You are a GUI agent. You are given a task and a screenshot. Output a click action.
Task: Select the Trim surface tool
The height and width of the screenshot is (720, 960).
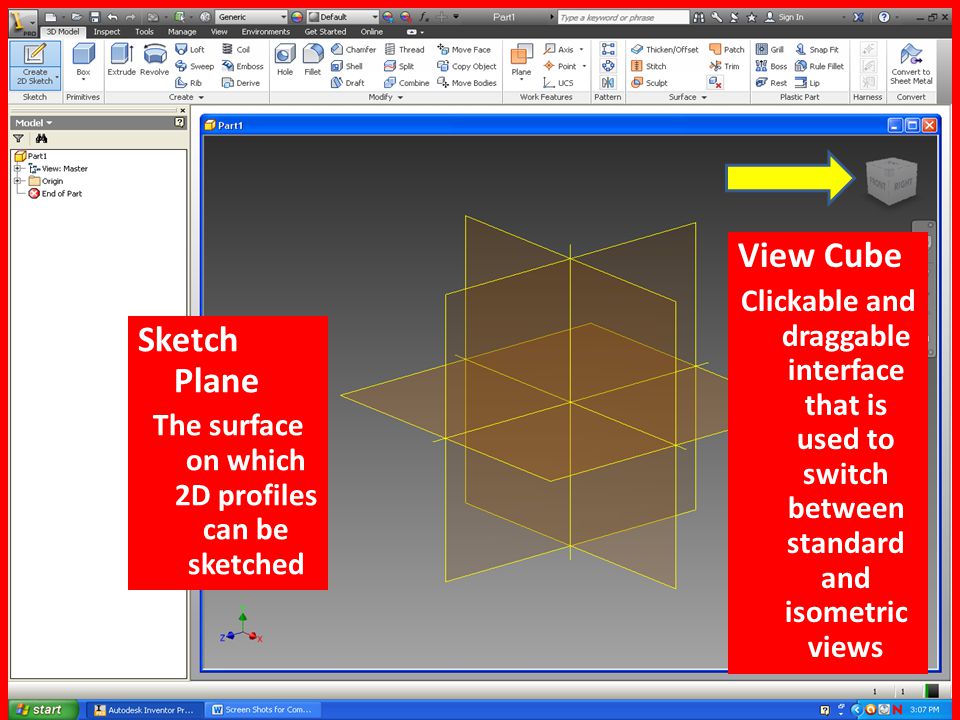tap(724, 66)
